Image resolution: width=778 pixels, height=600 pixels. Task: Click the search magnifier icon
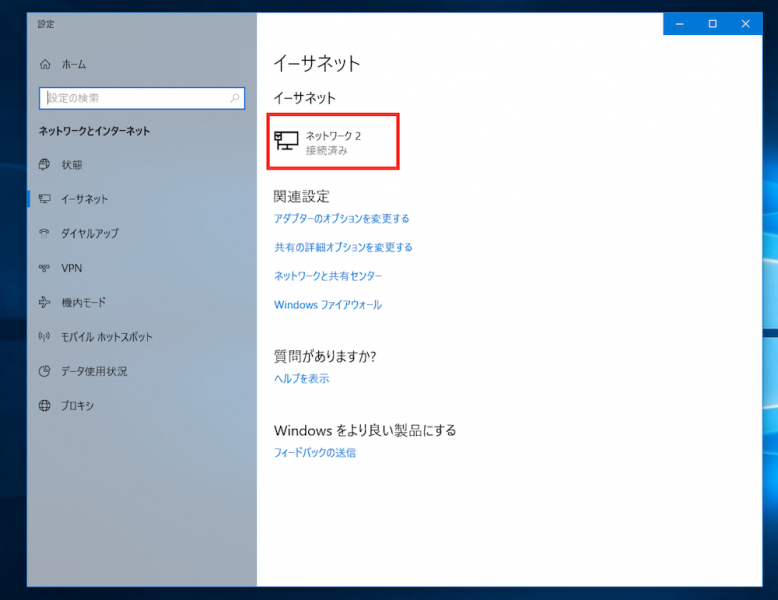pyautogui.click(x=235, y=98)
